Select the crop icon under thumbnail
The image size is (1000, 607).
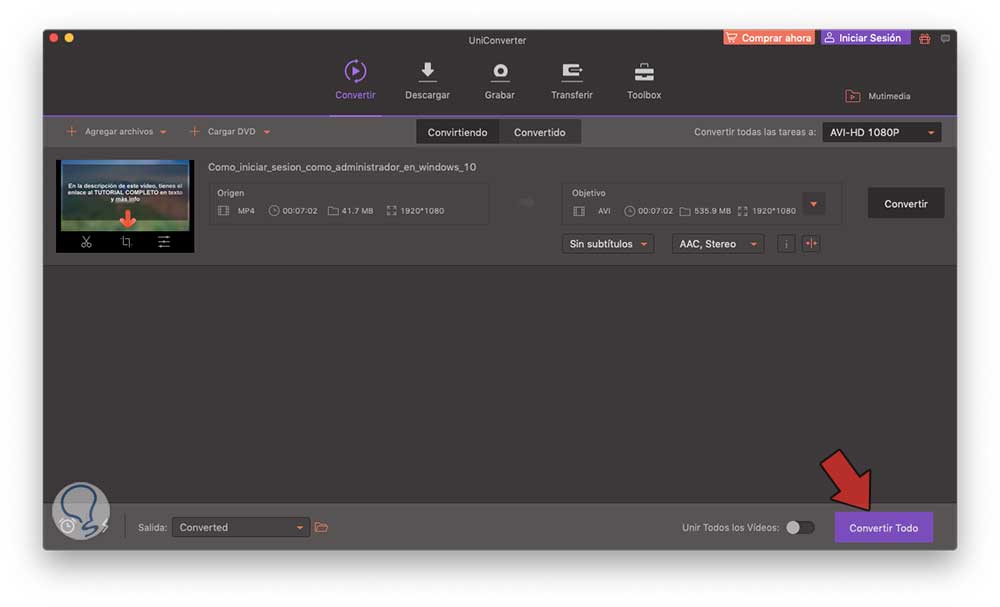pos(126,242)
